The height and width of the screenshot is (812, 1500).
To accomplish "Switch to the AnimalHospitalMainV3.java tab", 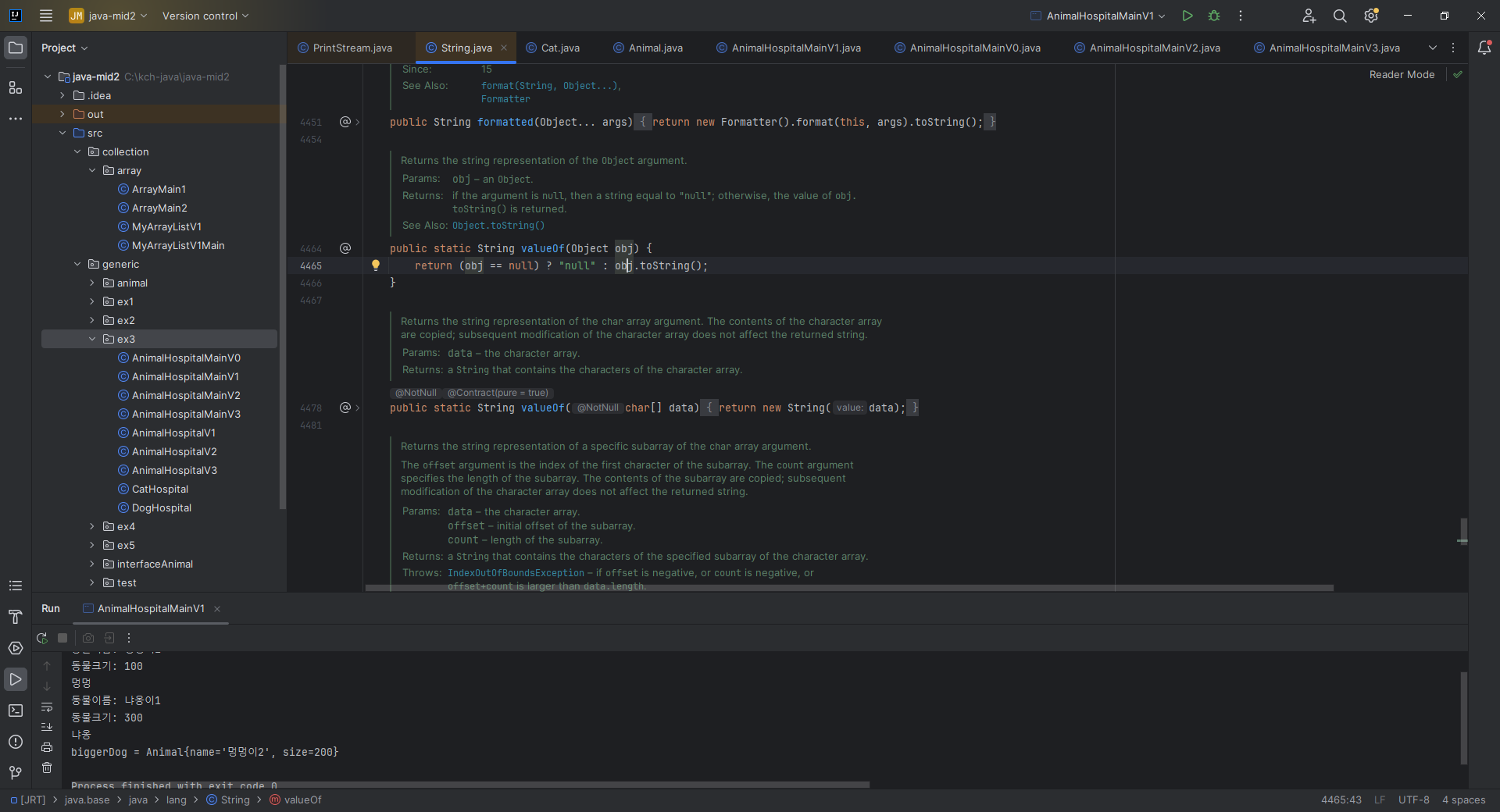I will pos(1327,48).
